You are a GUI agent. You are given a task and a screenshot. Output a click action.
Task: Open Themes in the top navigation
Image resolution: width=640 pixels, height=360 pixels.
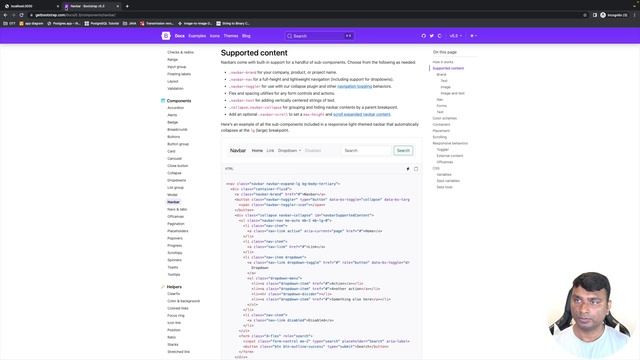[231, 36]
